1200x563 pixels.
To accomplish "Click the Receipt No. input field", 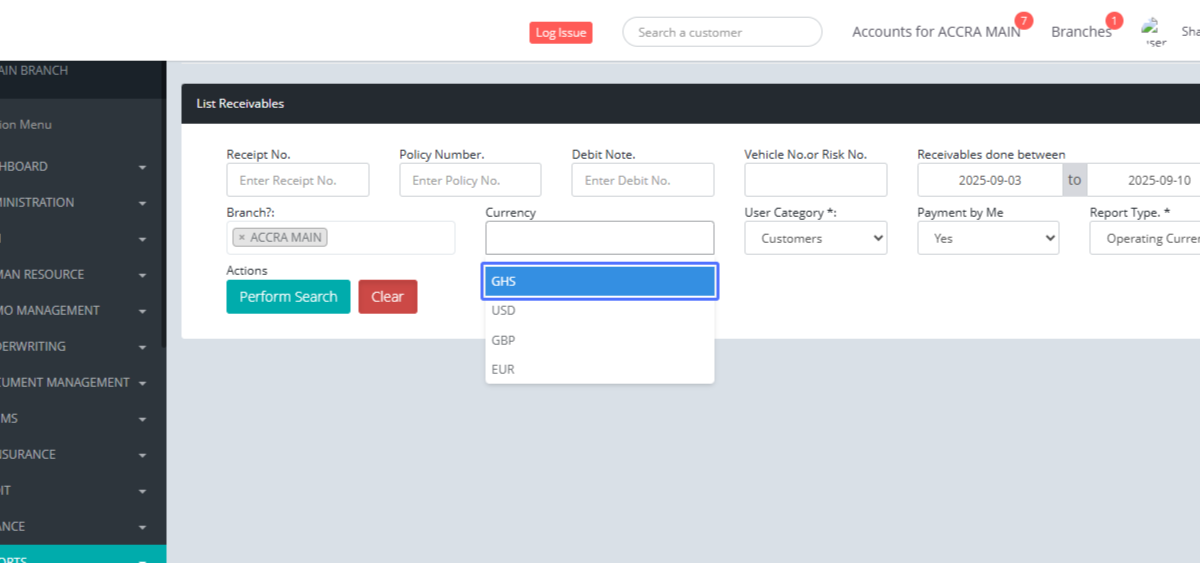I will click(x=297, y=180).
